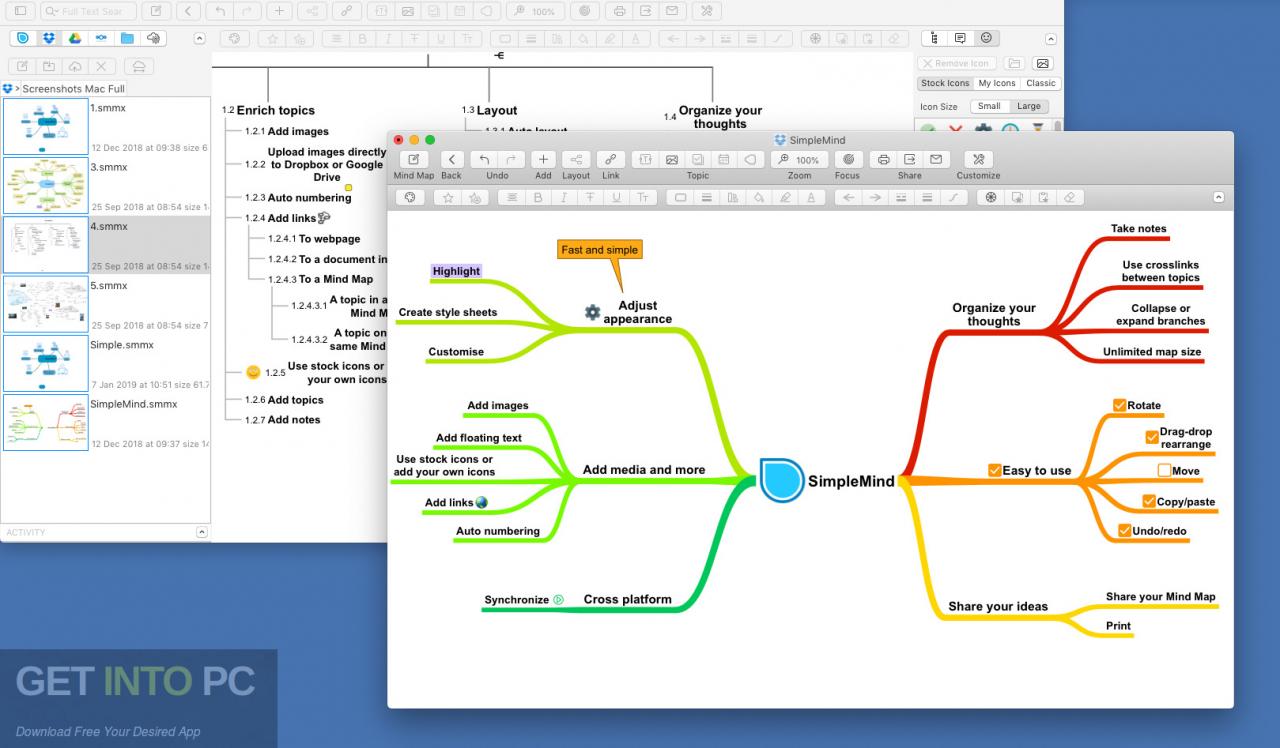Click the Mind Map toolbar icon in front window
This screenshot has width=1280, height=748.
(x=413, y=159)
